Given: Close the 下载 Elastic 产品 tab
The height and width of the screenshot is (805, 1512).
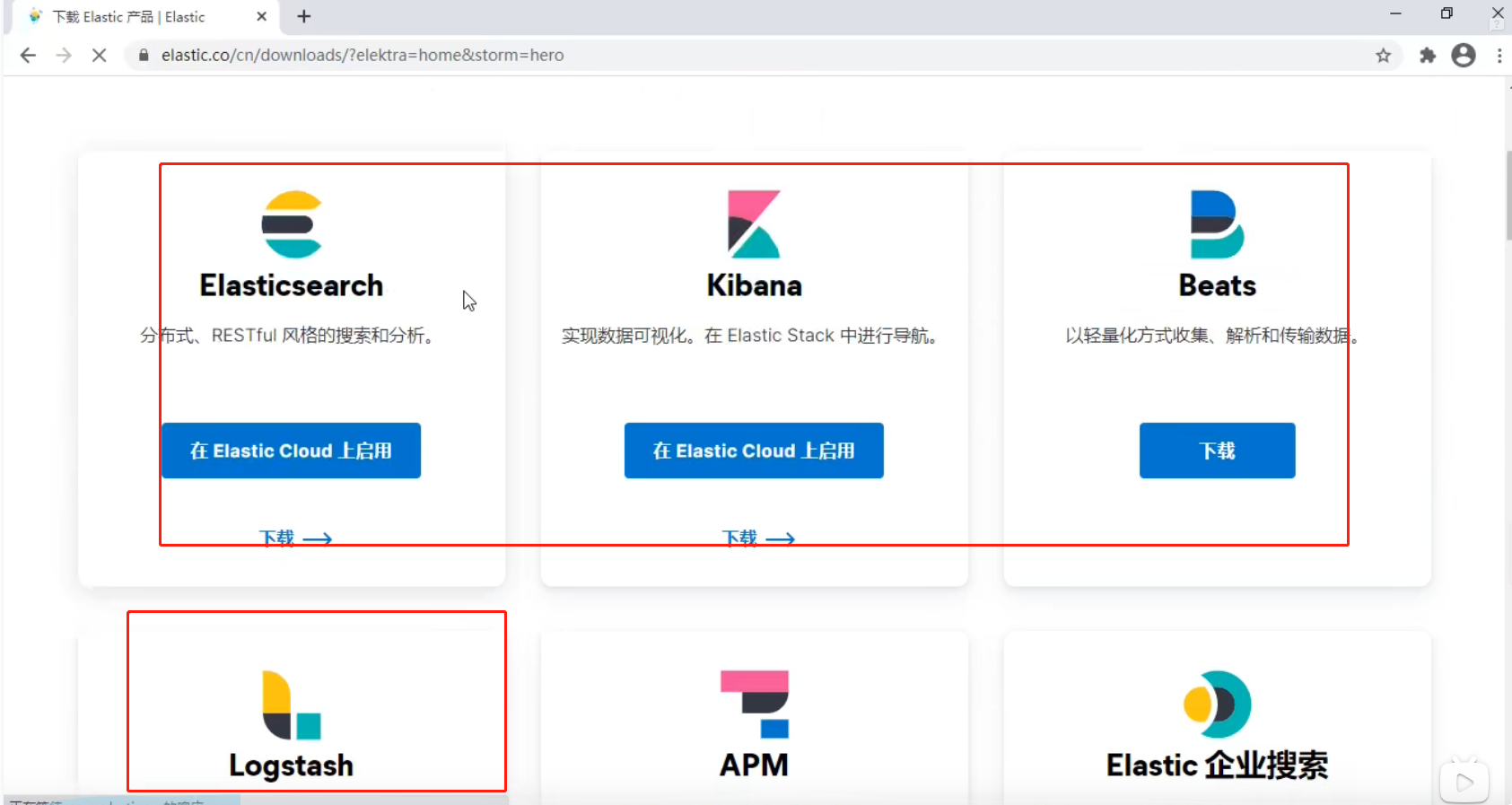Looking at the screenshot, I should (x=262, y=16).
